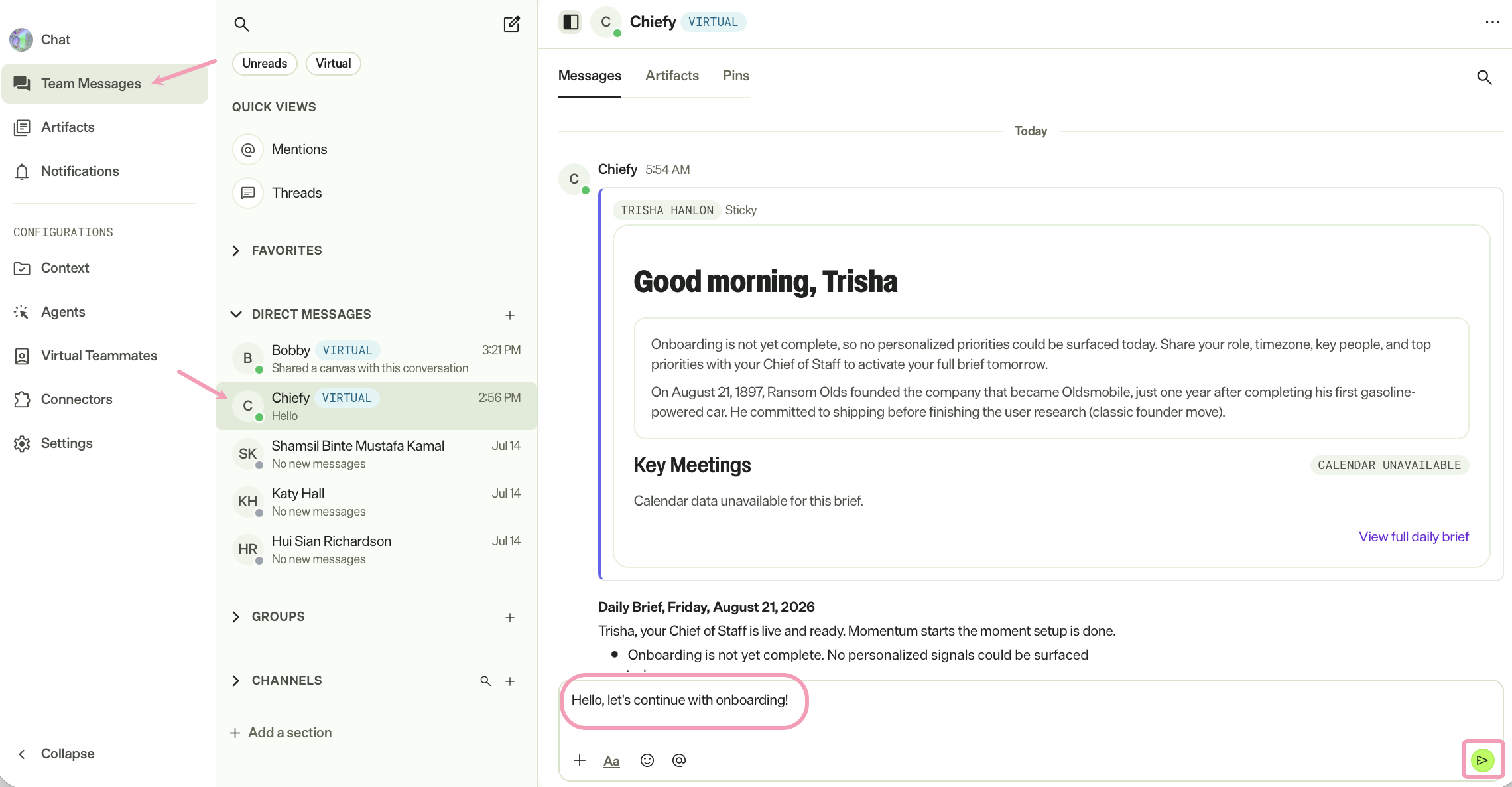Send the message with green arrow button
Viewport: 1512px width, 787px height.
tap(1482, 760)
